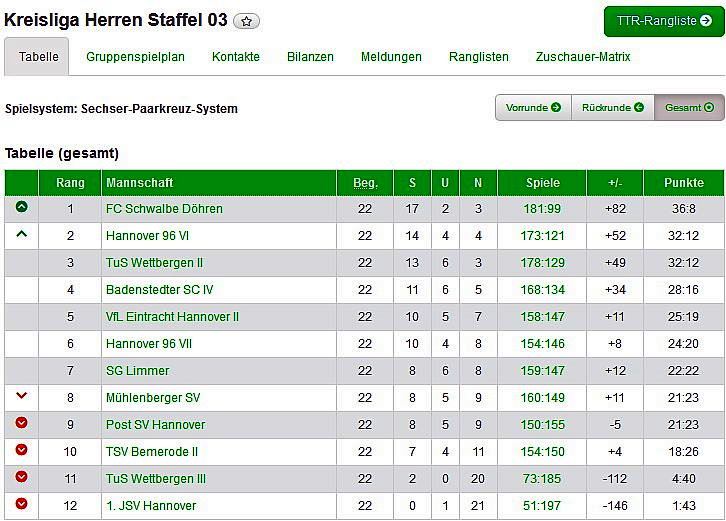The image size is (726, 521).
Task: Click the relegation icon beside 1. JSV Hannover
Action: click(x=22, y=505)
